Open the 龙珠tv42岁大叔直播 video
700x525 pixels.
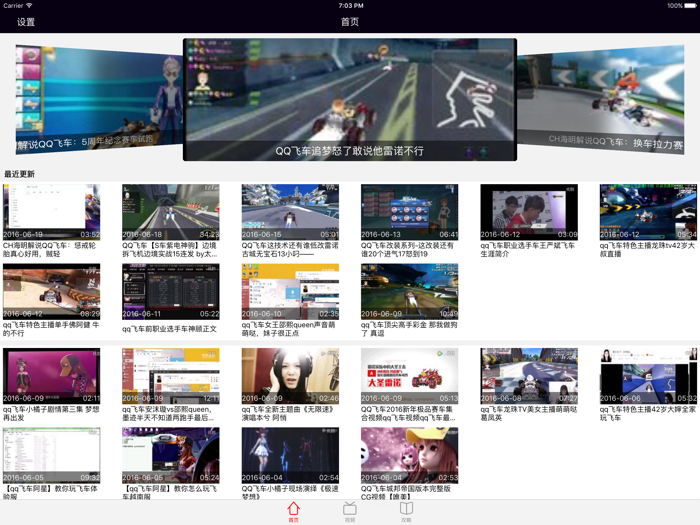648,212
